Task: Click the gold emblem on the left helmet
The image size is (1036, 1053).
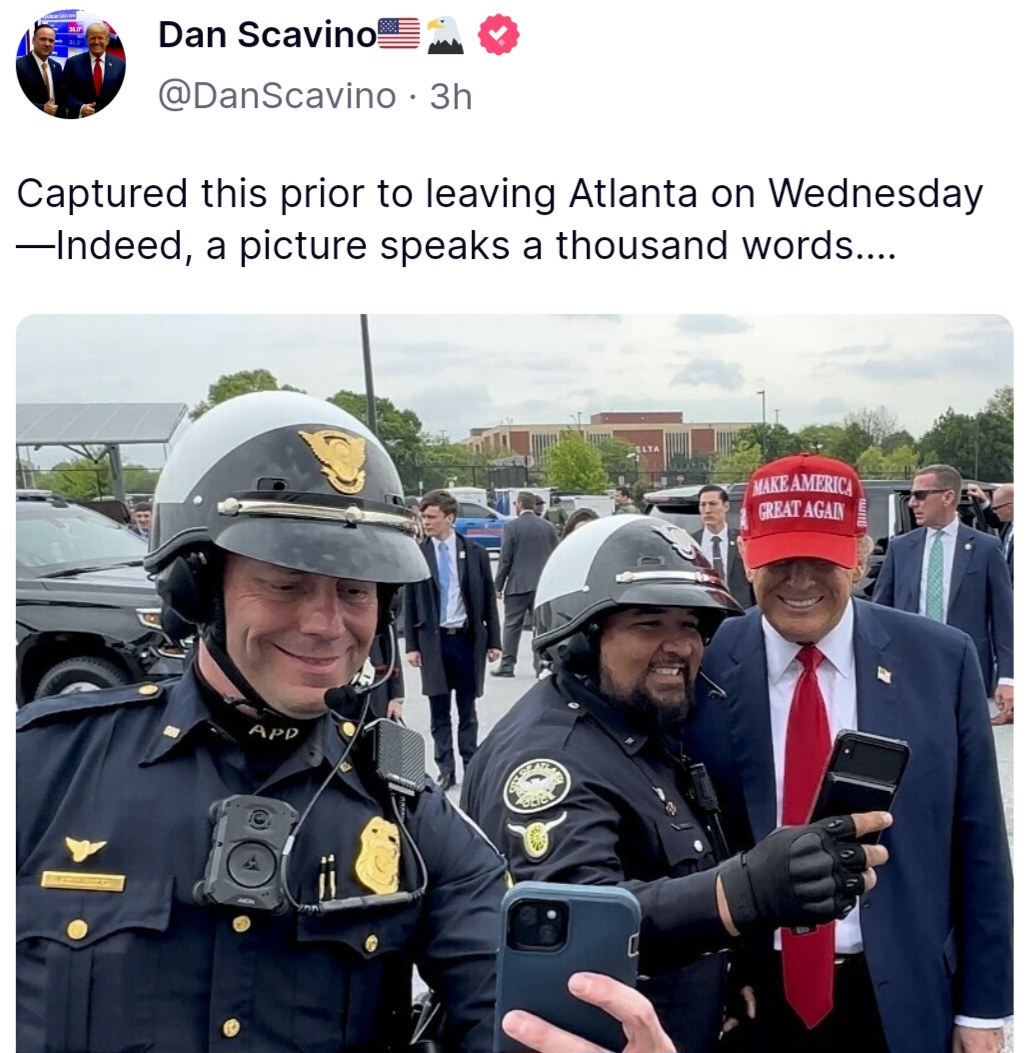Action: (x=335, y=460)
